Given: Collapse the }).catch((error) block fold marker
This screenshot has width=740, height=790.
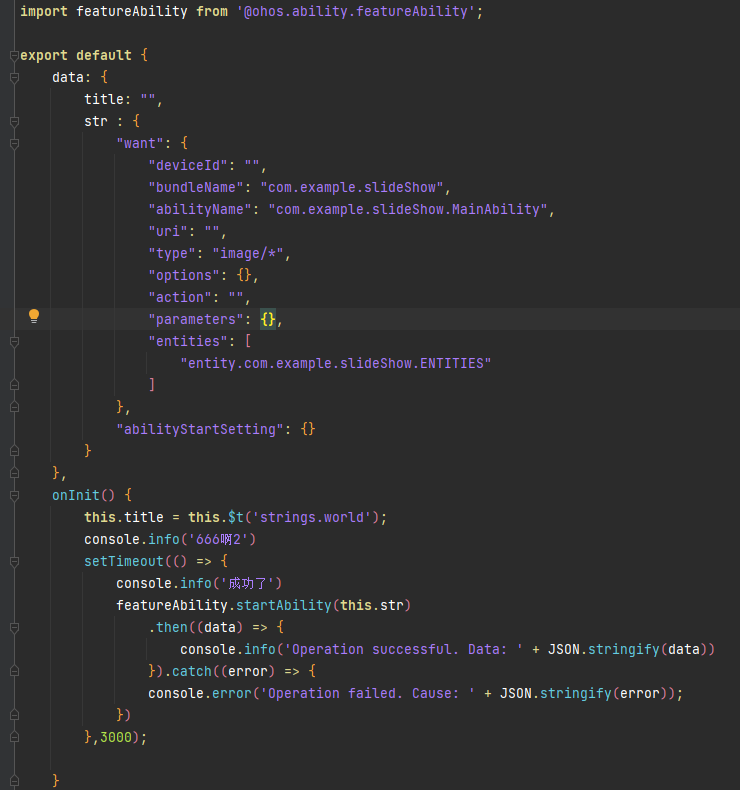Looking at the screenshot, I should tap(15, 672).
